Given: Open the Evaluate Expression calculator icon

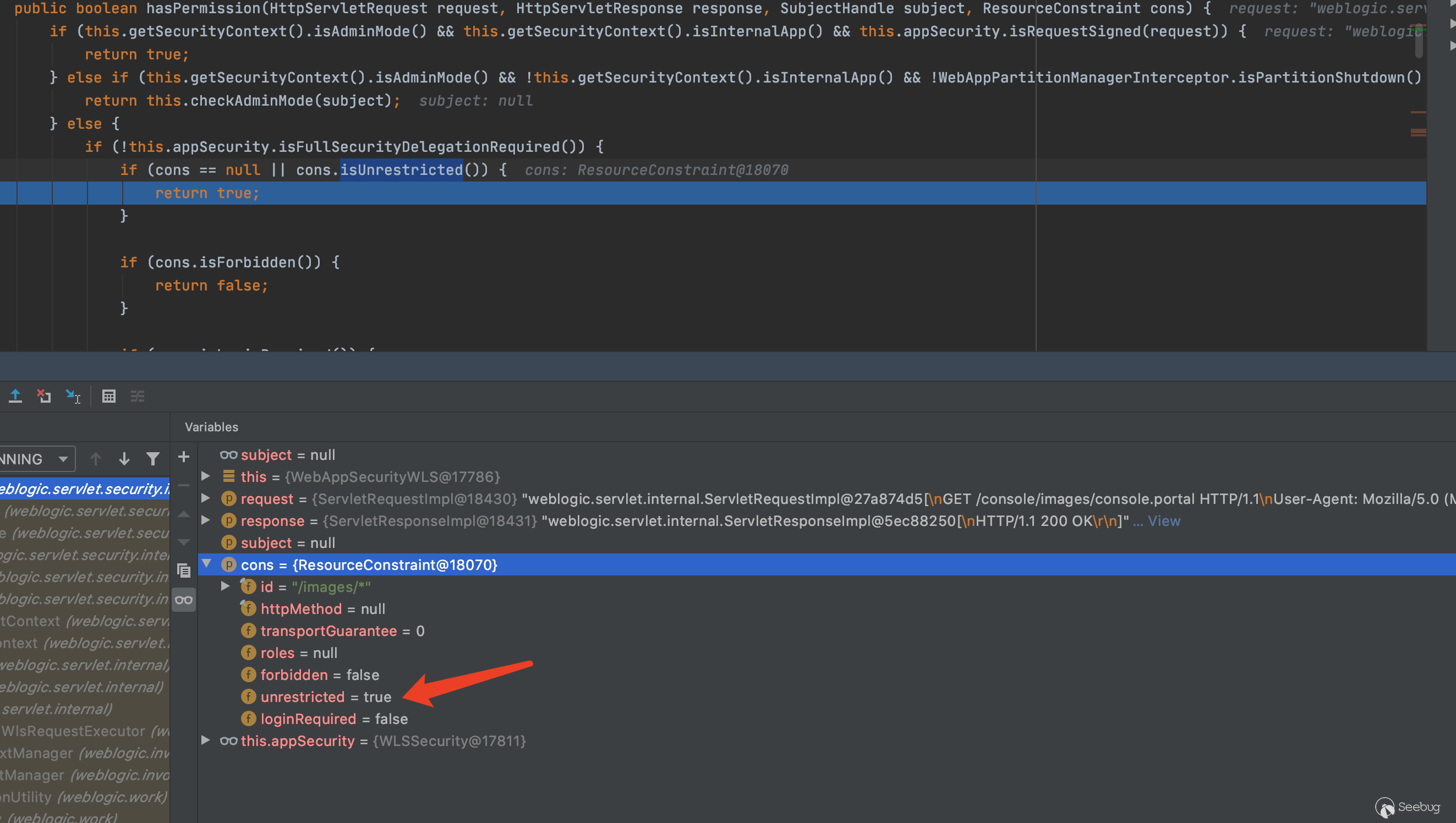Looking at the screenshot, I should pyautogui.click(x=108, y=396).
